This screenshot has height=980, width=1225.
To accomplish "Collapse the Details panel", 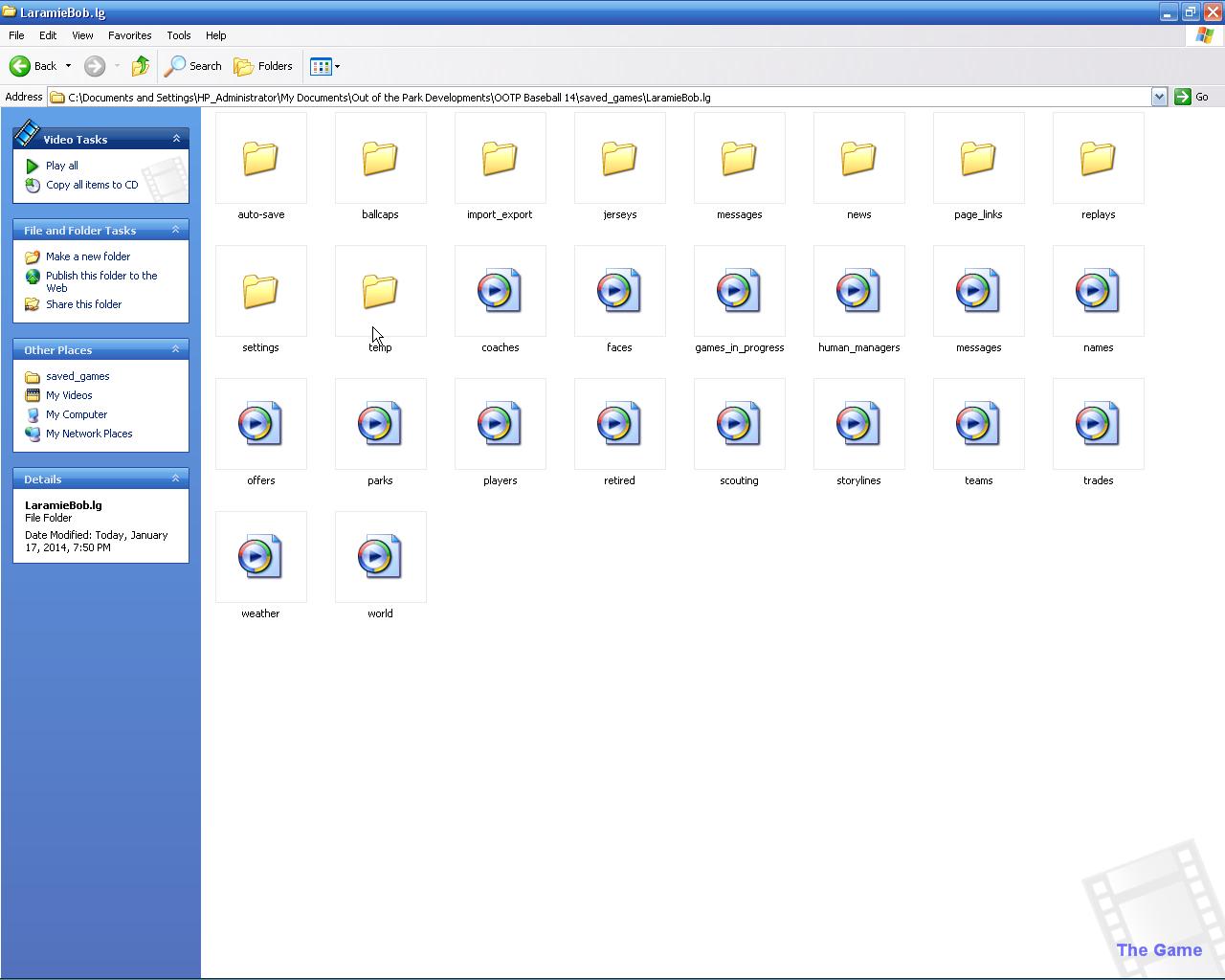I will [176, 479].
